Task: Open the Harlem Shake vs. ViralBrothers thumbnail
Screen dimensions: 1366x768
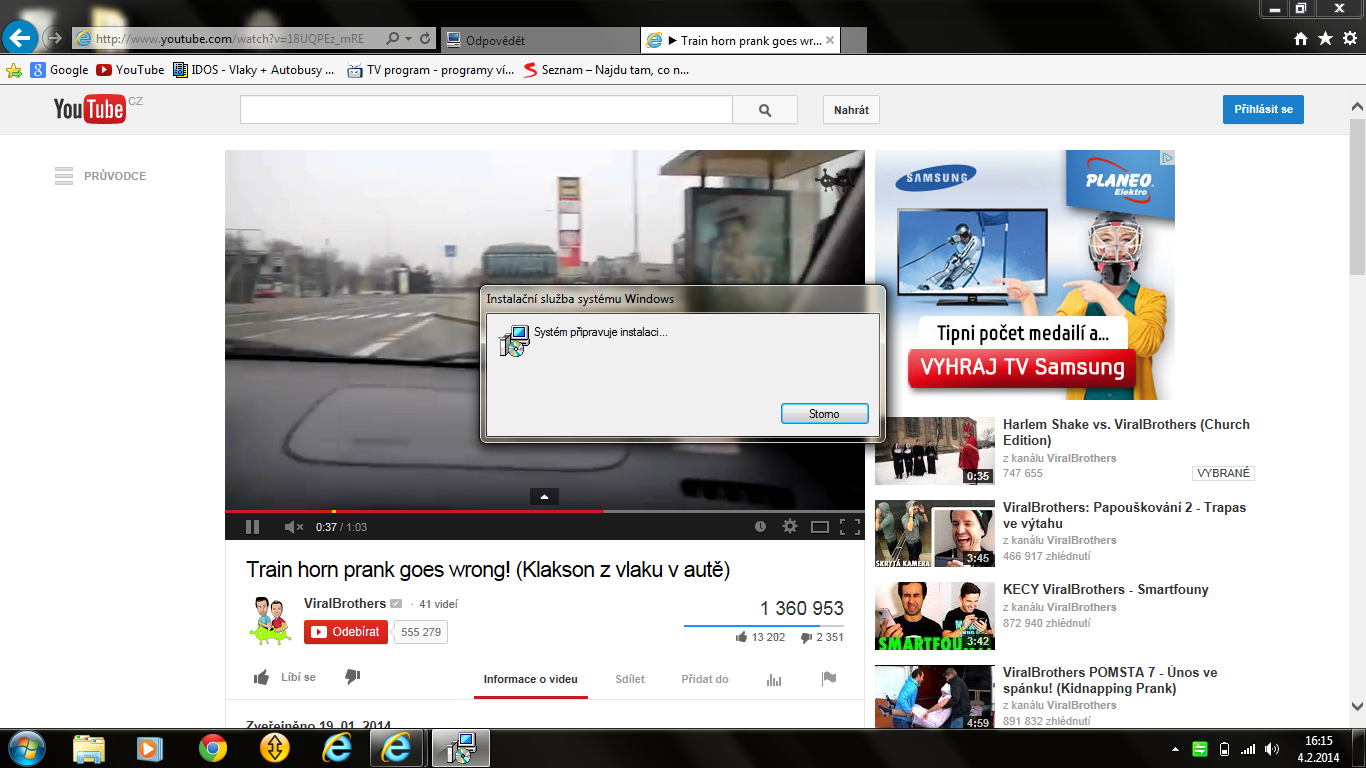Action: [935, 451]
